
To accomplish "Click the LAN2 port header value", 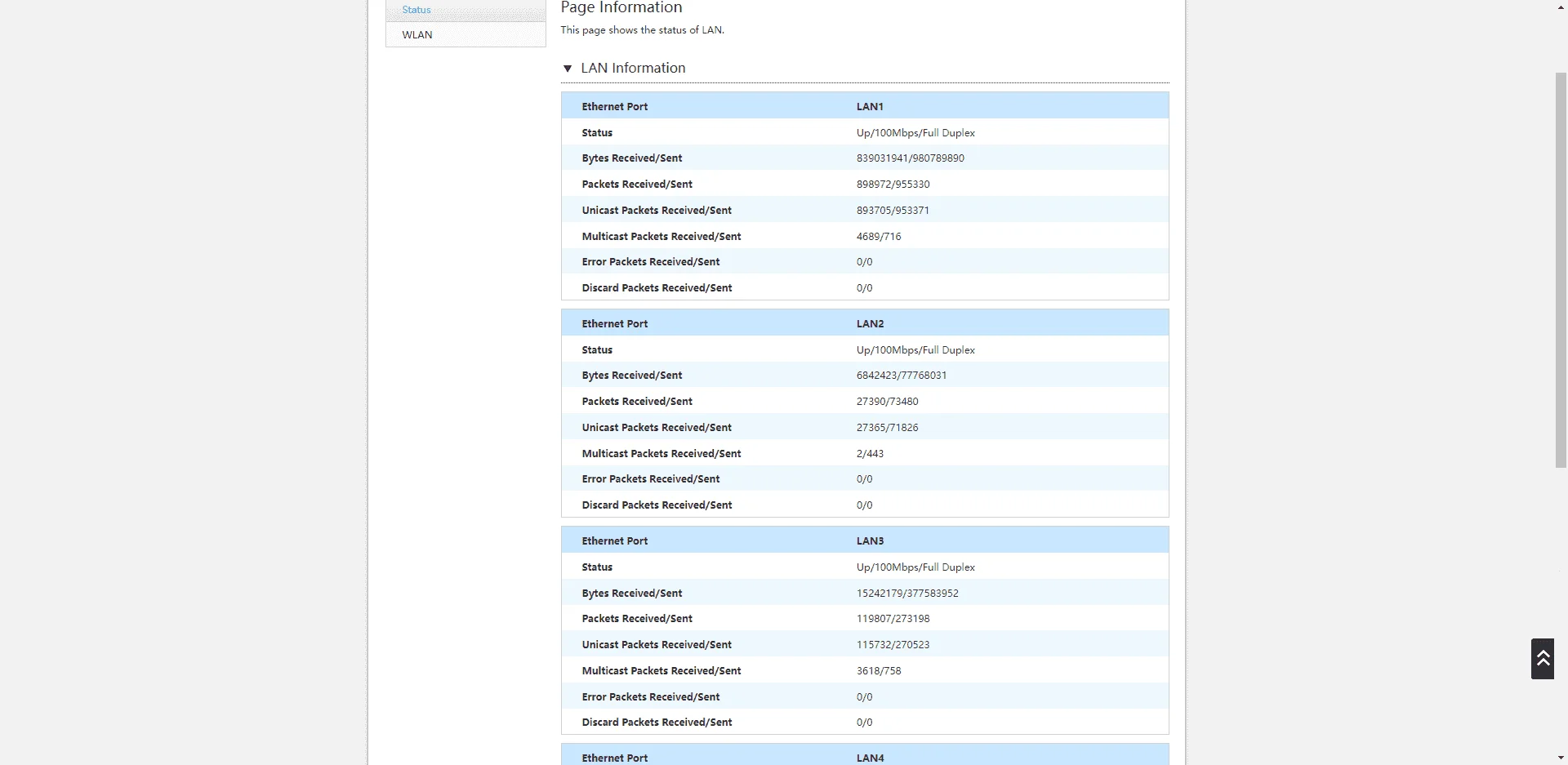I will 870,324.
